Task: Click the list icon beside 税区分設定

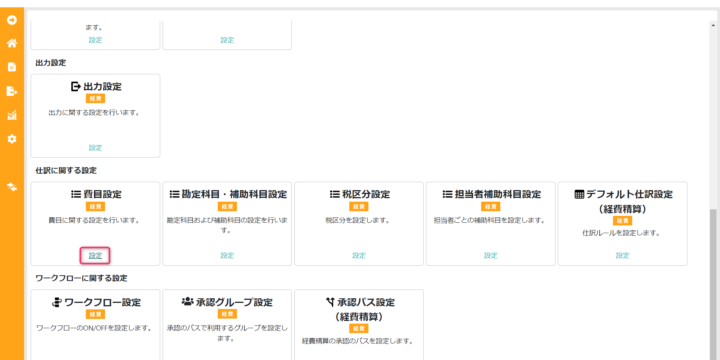Action: point(334,194)
